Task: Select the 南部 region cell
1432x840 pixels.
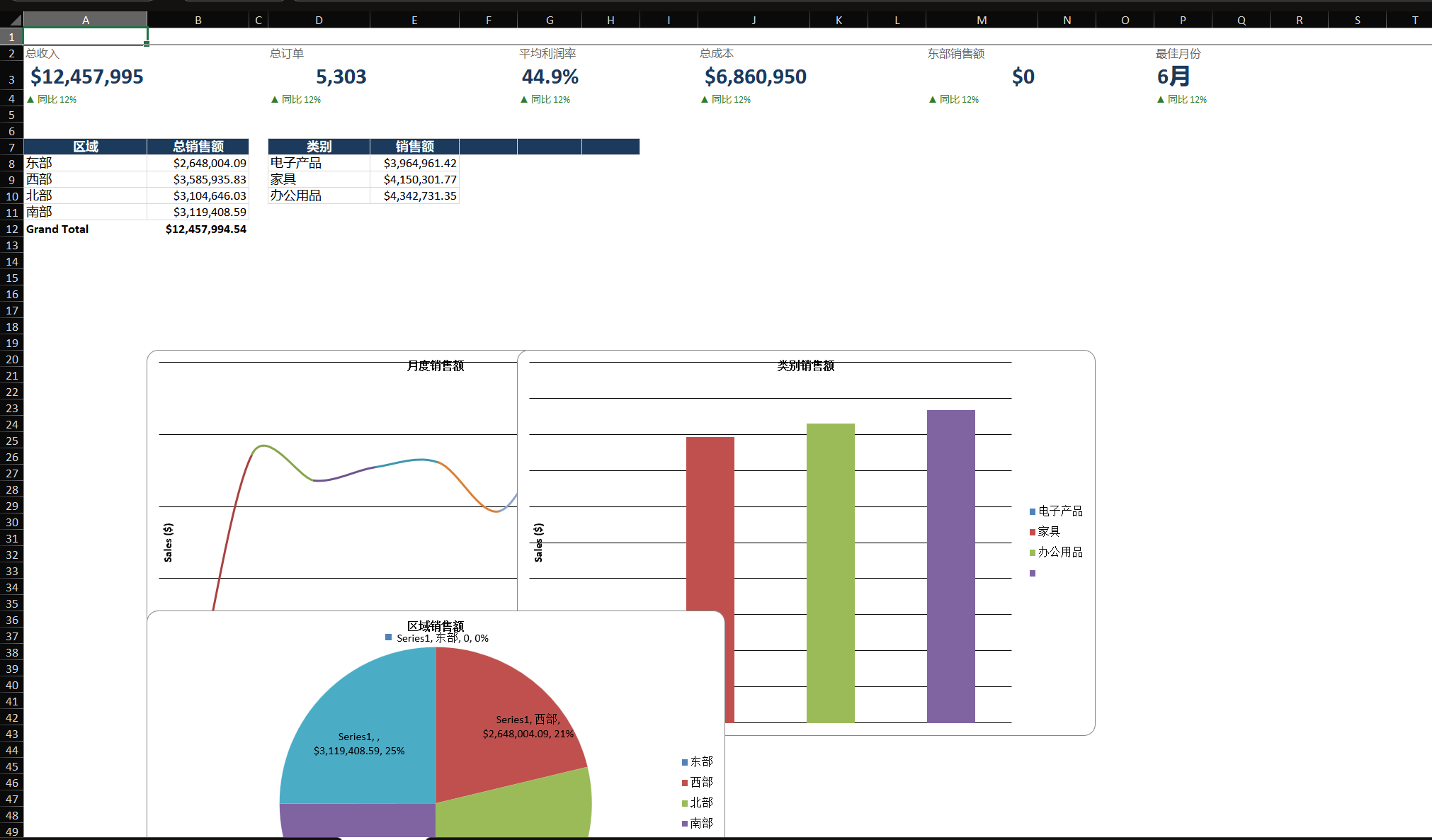Action: (86, 212)
